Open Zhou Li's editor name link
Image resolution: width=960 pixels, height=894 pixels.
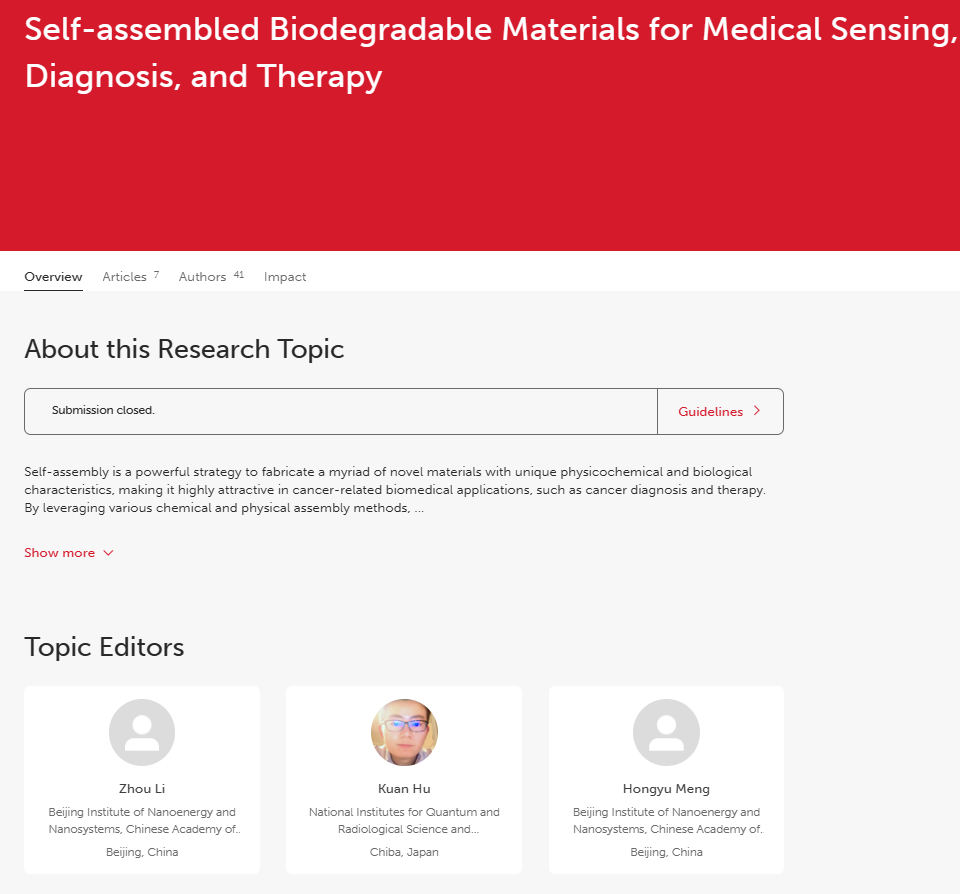pos(142,789)
